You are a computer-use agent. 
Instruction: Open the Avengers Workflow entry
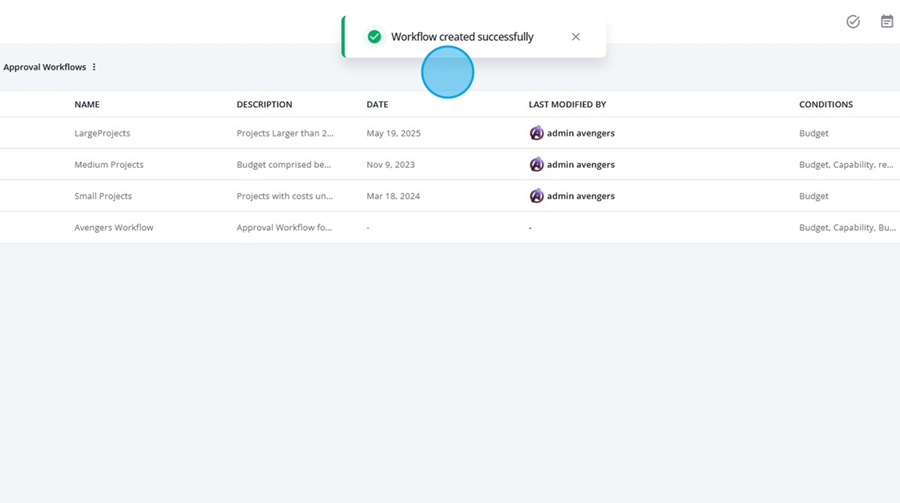point(114,227)
